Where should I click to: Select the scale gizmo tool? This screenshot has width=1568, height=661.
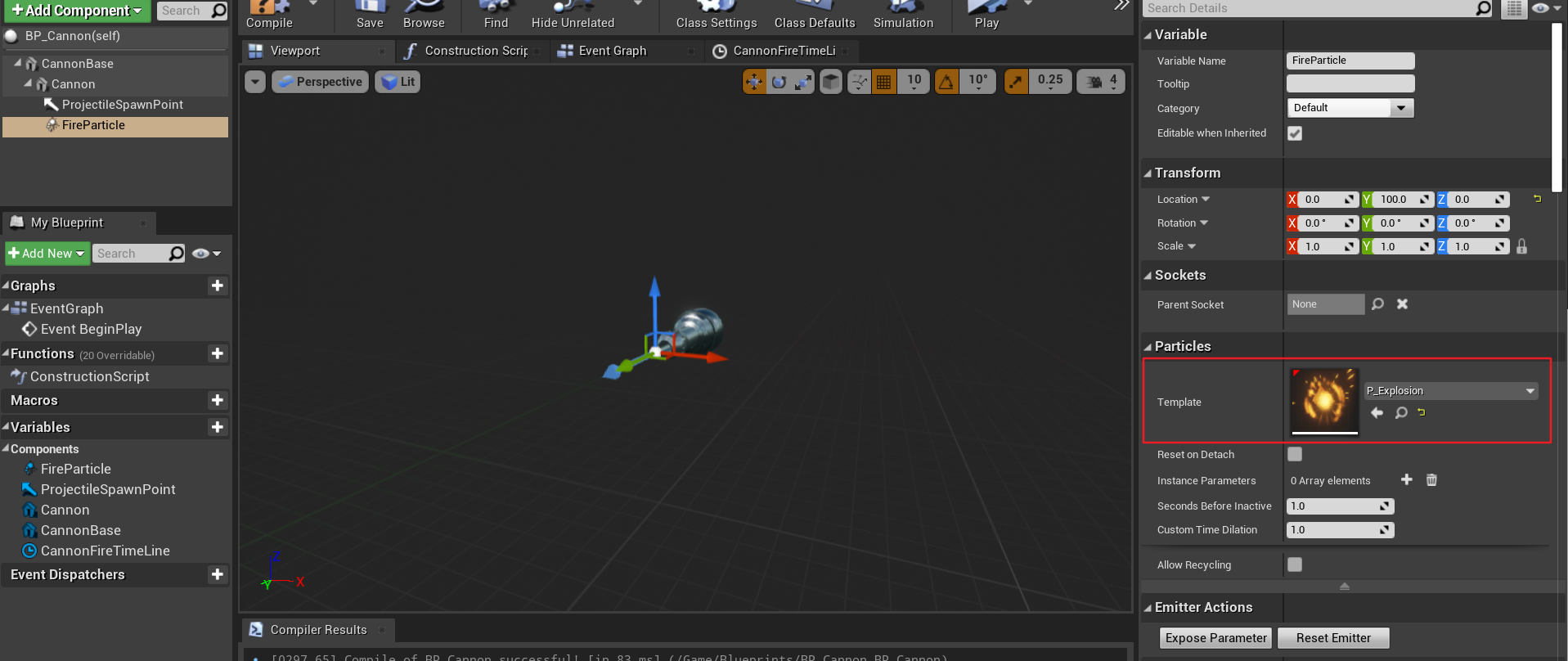pos(803,82)
